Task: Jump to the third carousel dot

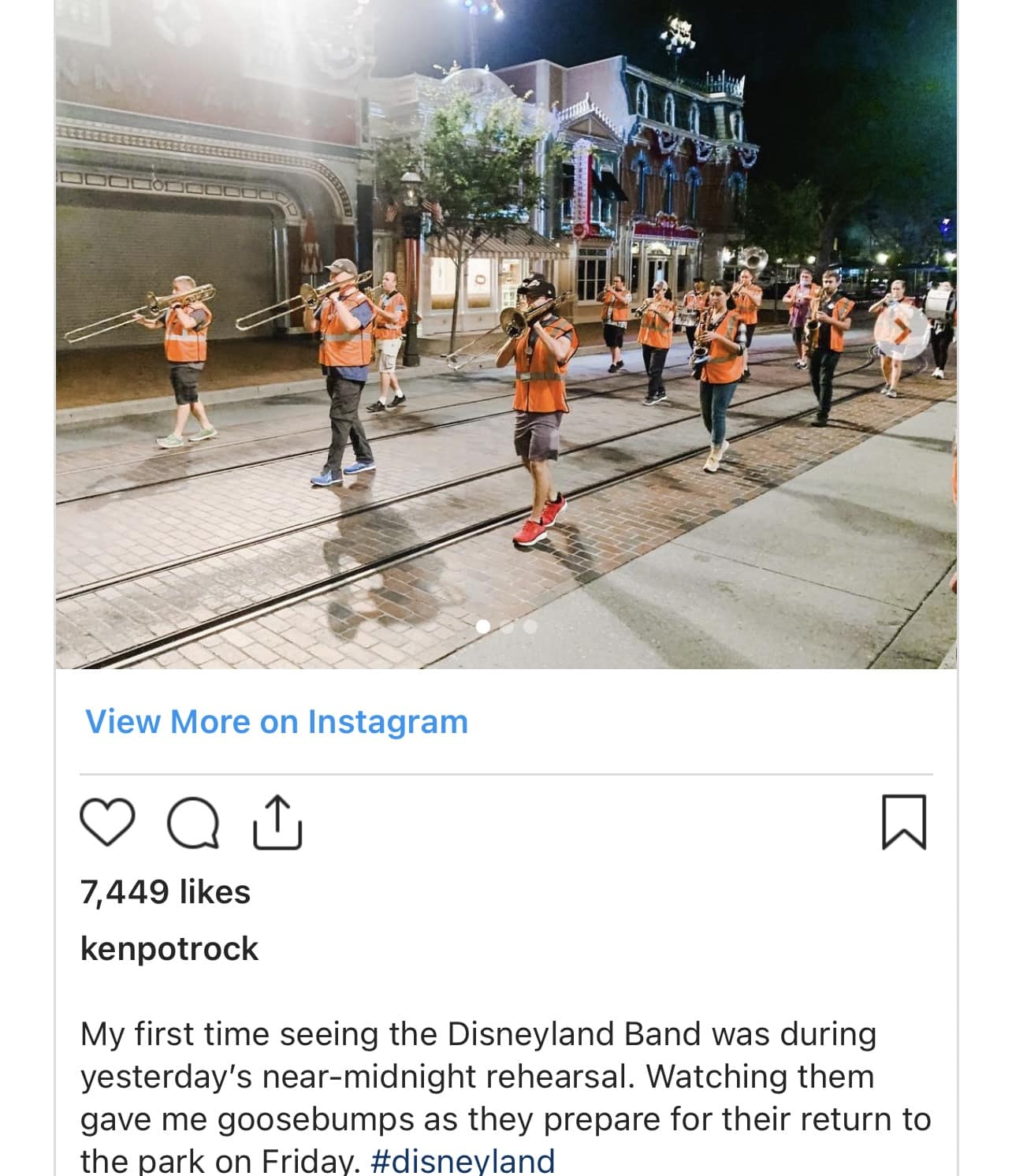Action: point(530,627)
